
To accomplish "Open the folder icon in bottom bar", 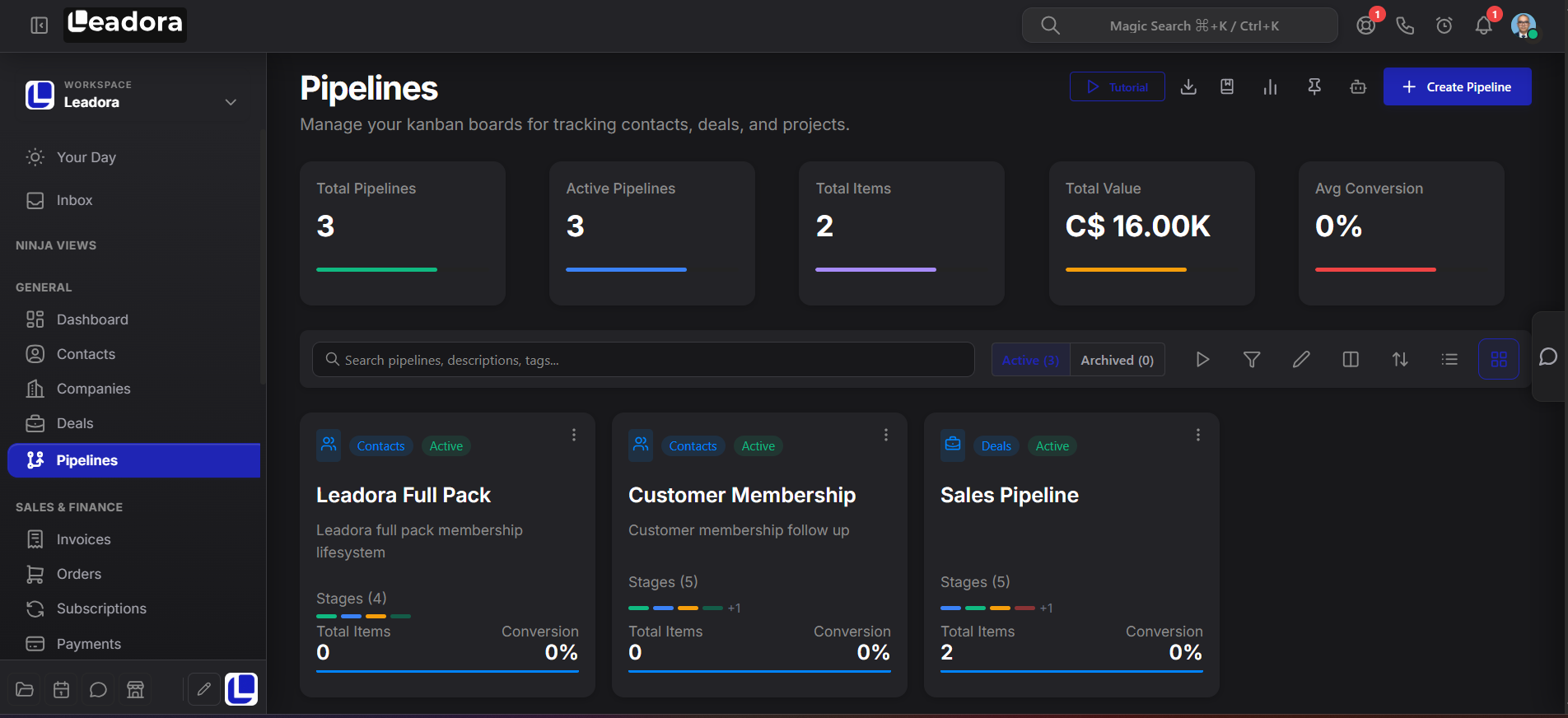I will (x=25, y=689).
